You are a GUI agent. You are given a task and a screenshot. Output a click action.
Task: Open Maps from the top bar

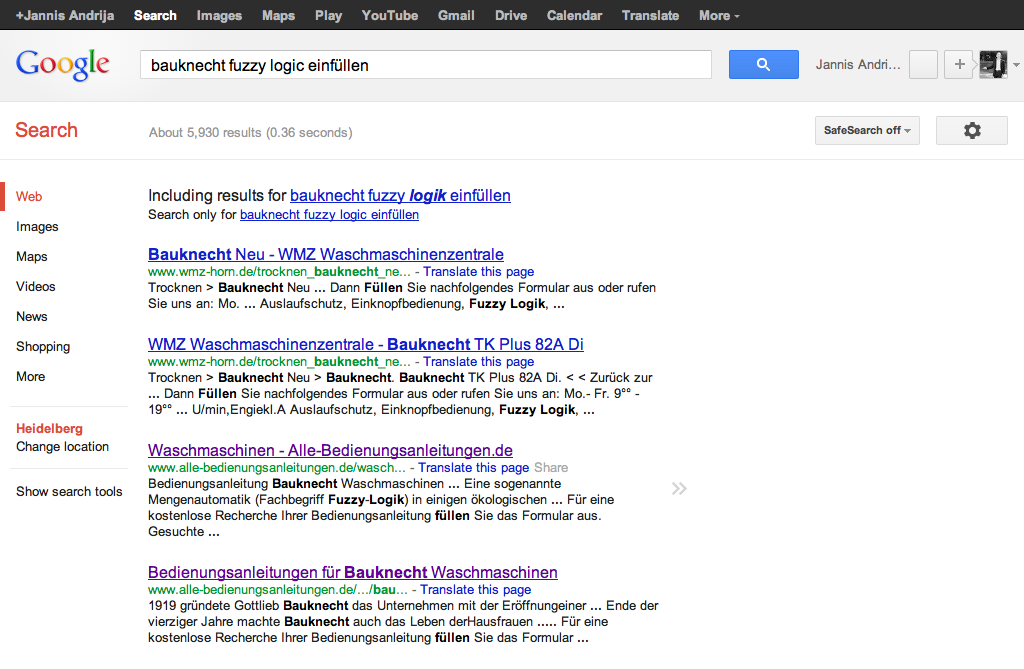click(x=279, y=15)
